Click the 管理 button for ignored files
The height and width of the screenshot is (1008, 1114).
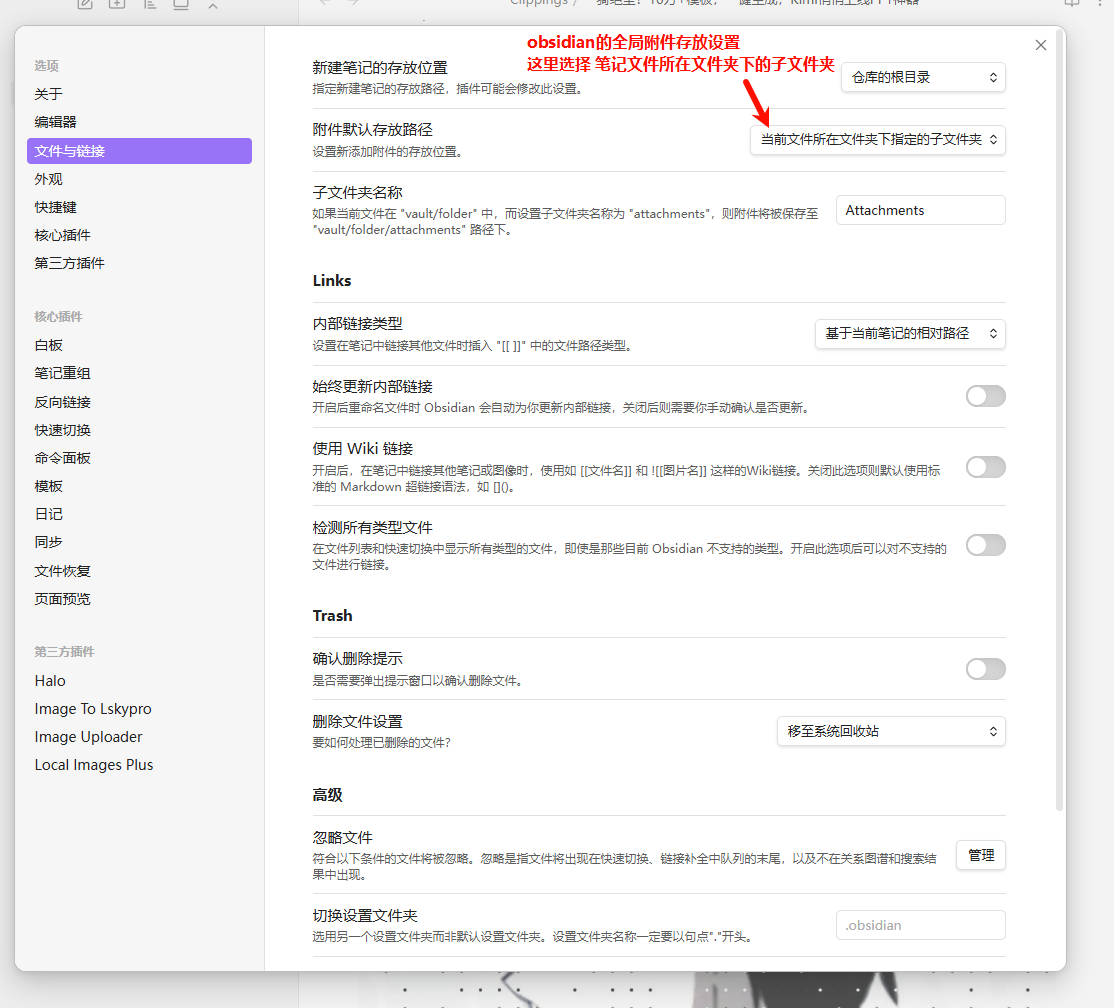tap(980, 855)
